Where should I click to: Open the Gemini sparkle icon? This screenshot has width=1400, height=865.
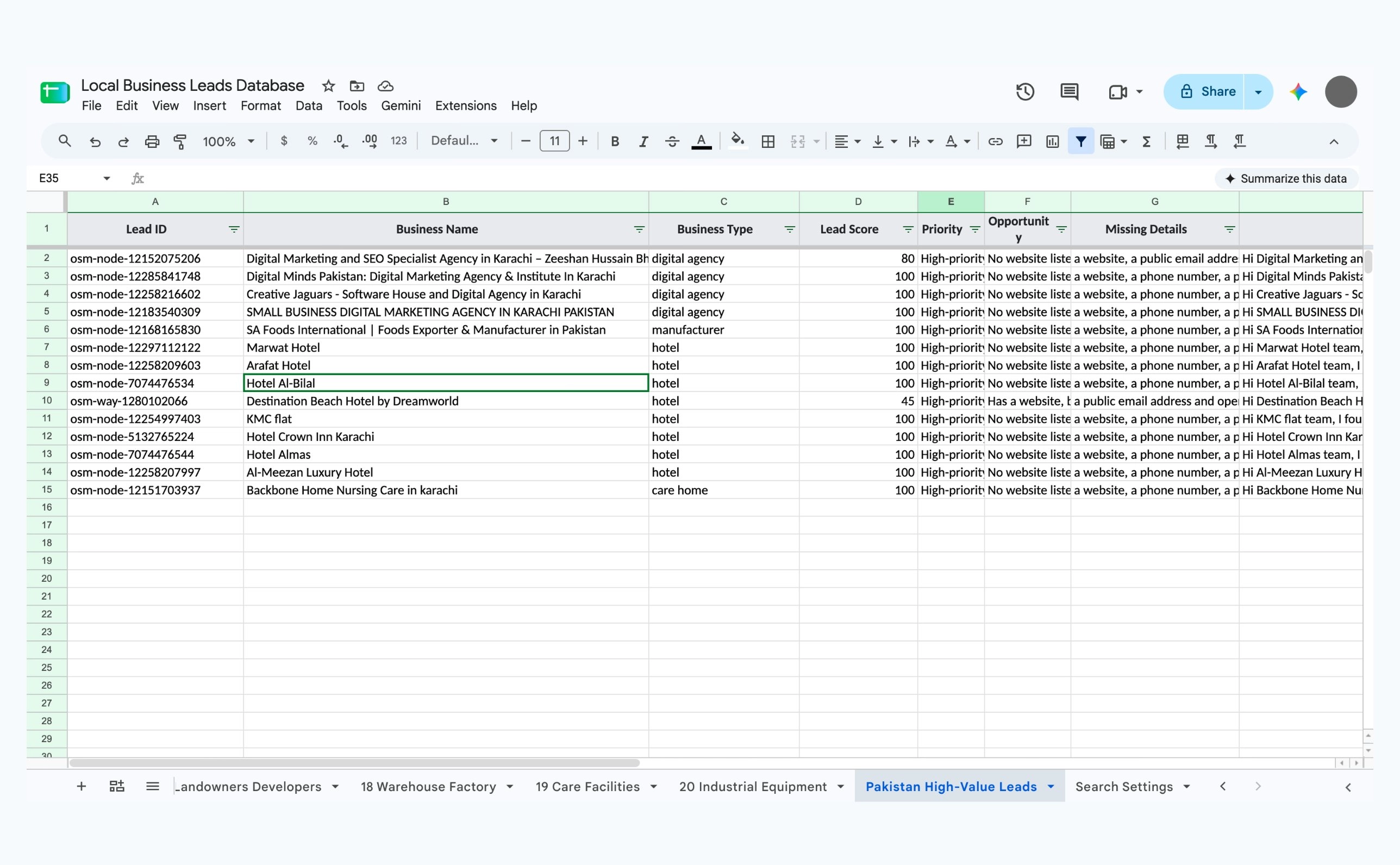tap(1298, 91)
